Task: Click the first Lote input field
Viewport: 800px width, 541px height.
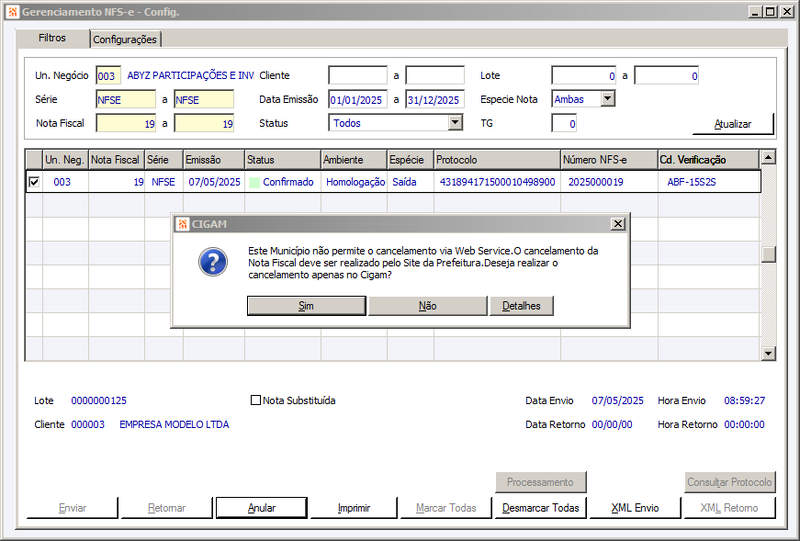Action: click(x=584, y=76)
